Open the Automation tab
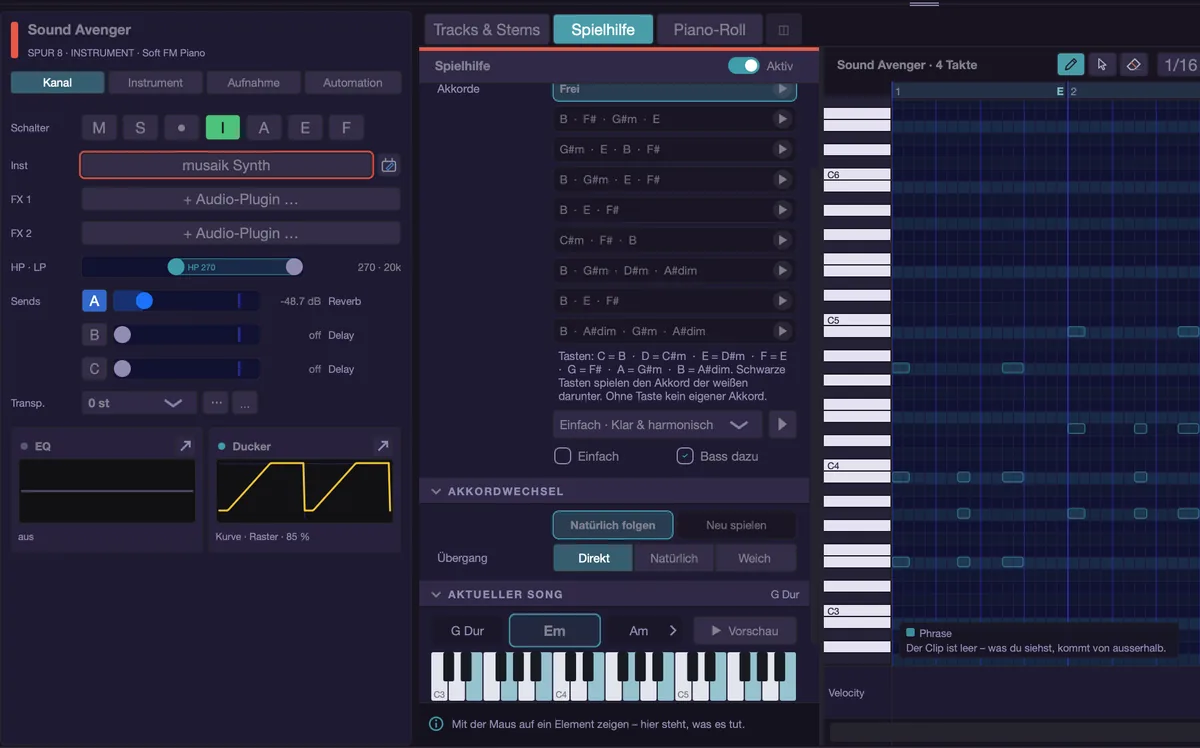 coord(353,83)
